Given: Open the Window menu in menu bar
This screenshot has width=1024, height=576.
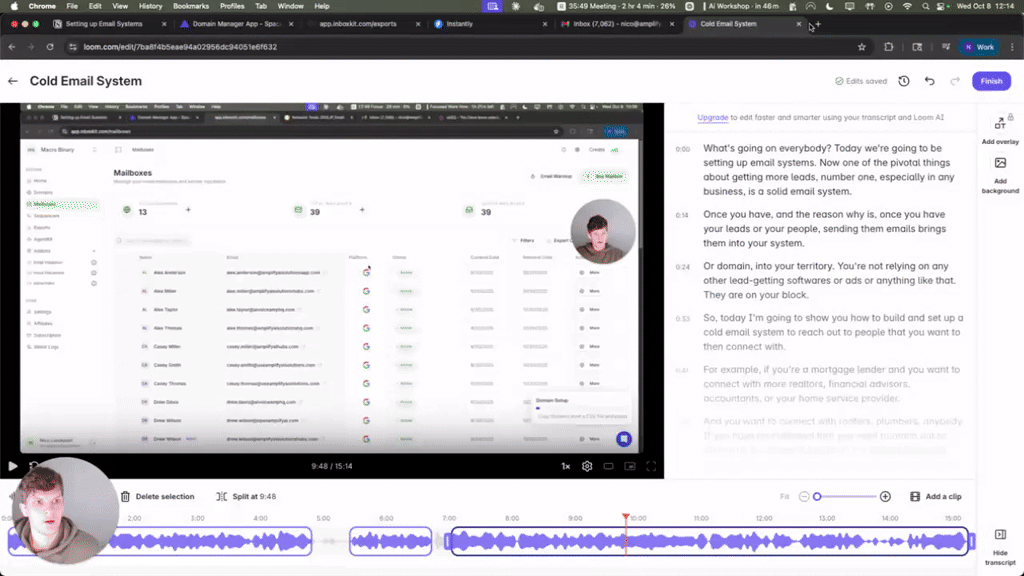Looking at the screenshot, I should pos(291,6).
